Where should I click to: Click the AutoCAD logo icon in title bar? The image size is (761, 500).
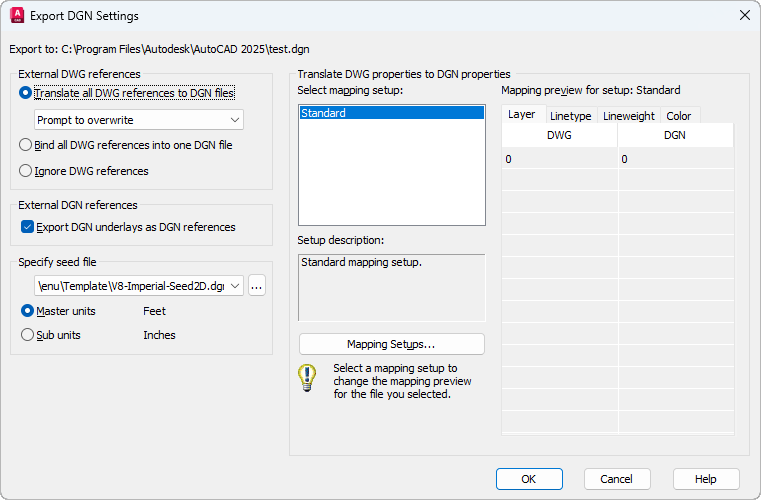point(17,16)
